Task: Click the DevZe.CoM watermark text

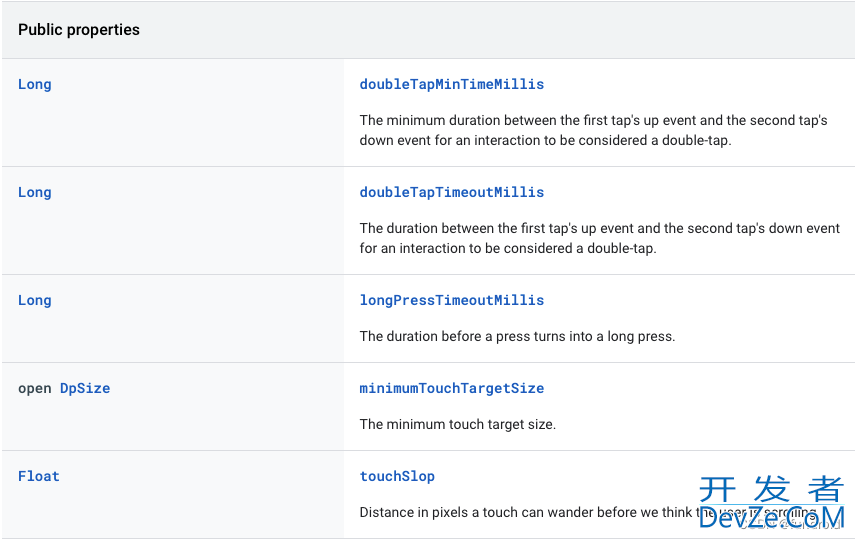Action: 771,518
